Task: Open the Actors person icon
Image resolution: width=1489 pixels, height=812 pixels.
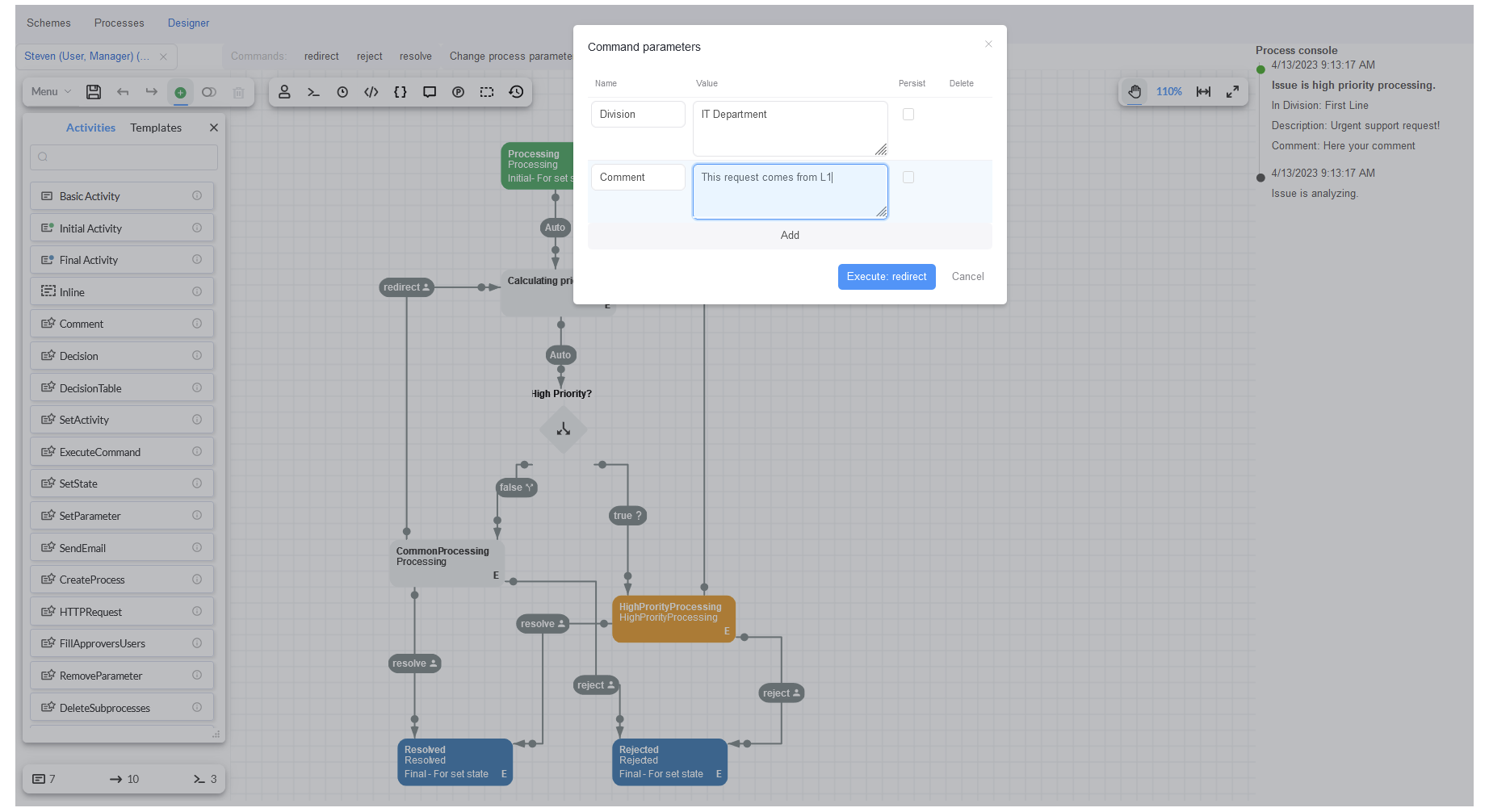Action: click(284, 92)
